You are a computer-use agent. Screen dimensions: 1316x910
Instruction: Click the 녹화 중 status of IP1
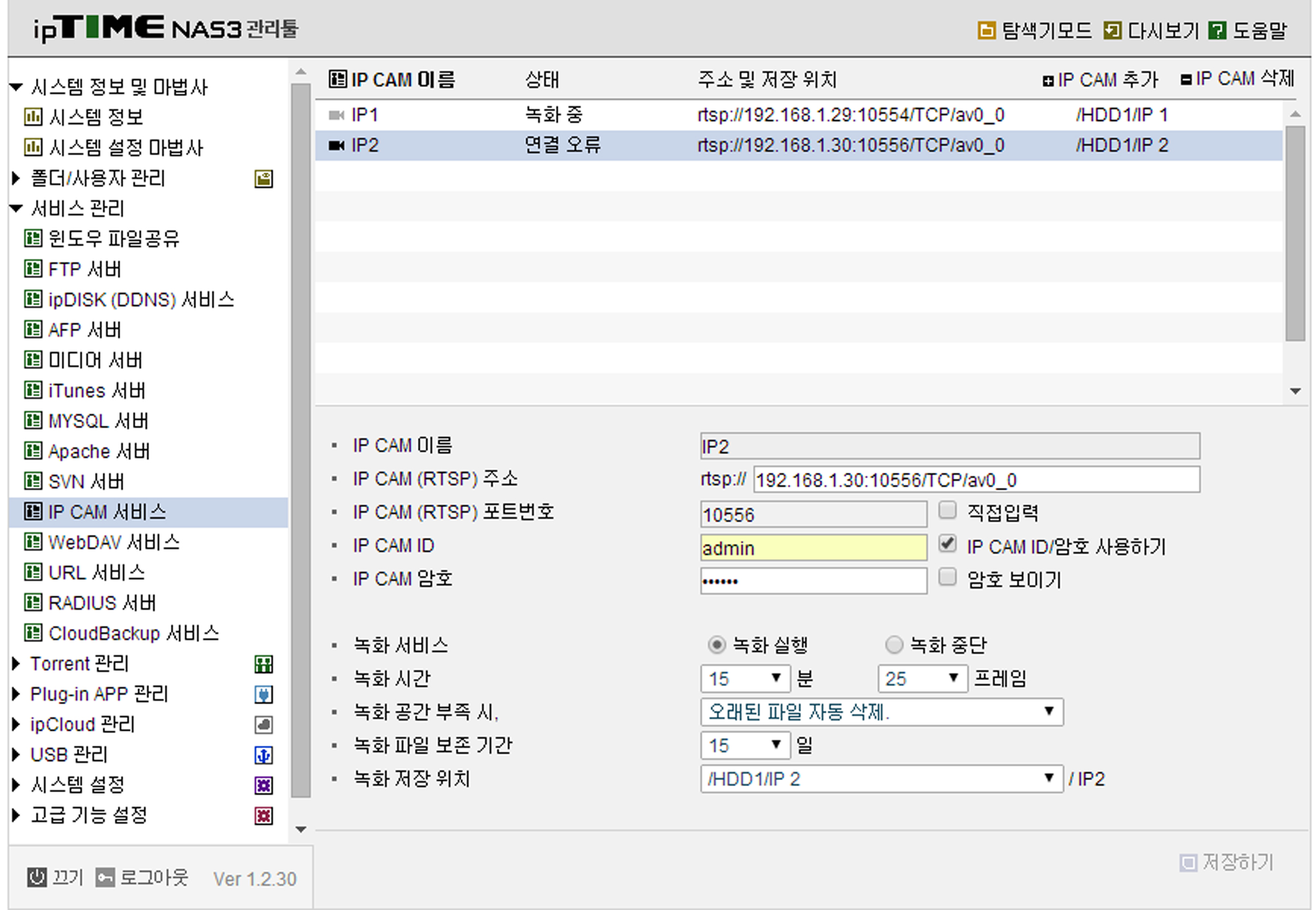553,115
